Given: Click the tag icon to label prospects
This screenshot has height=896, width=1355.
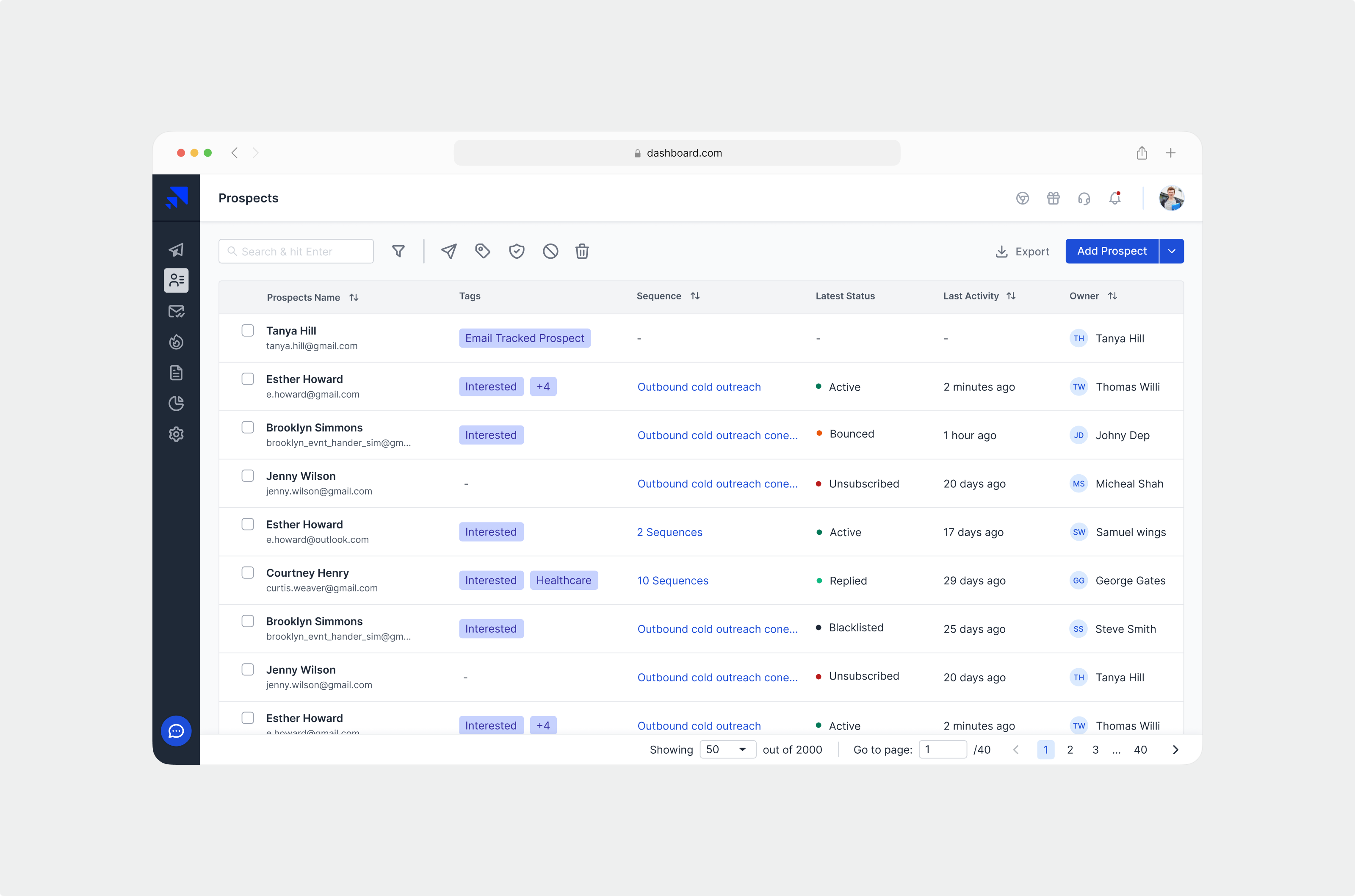Looking at the screenshot, I should tap(483, 252).
